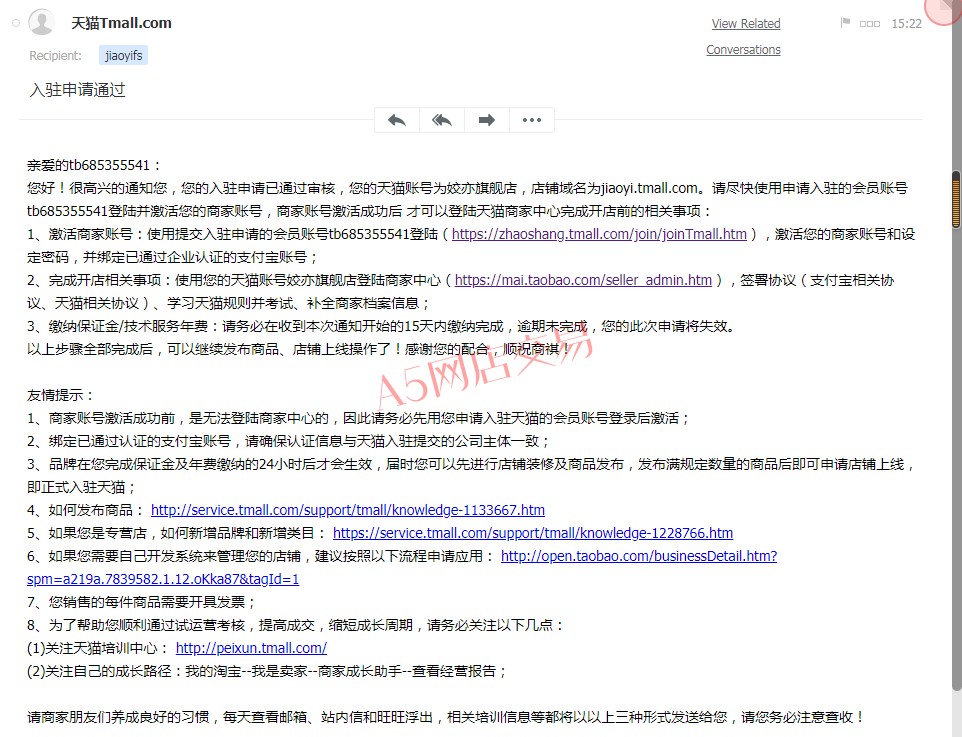Open the Conversations link
This screenshot has height=737, width=962.
click(x=744, y=50)
